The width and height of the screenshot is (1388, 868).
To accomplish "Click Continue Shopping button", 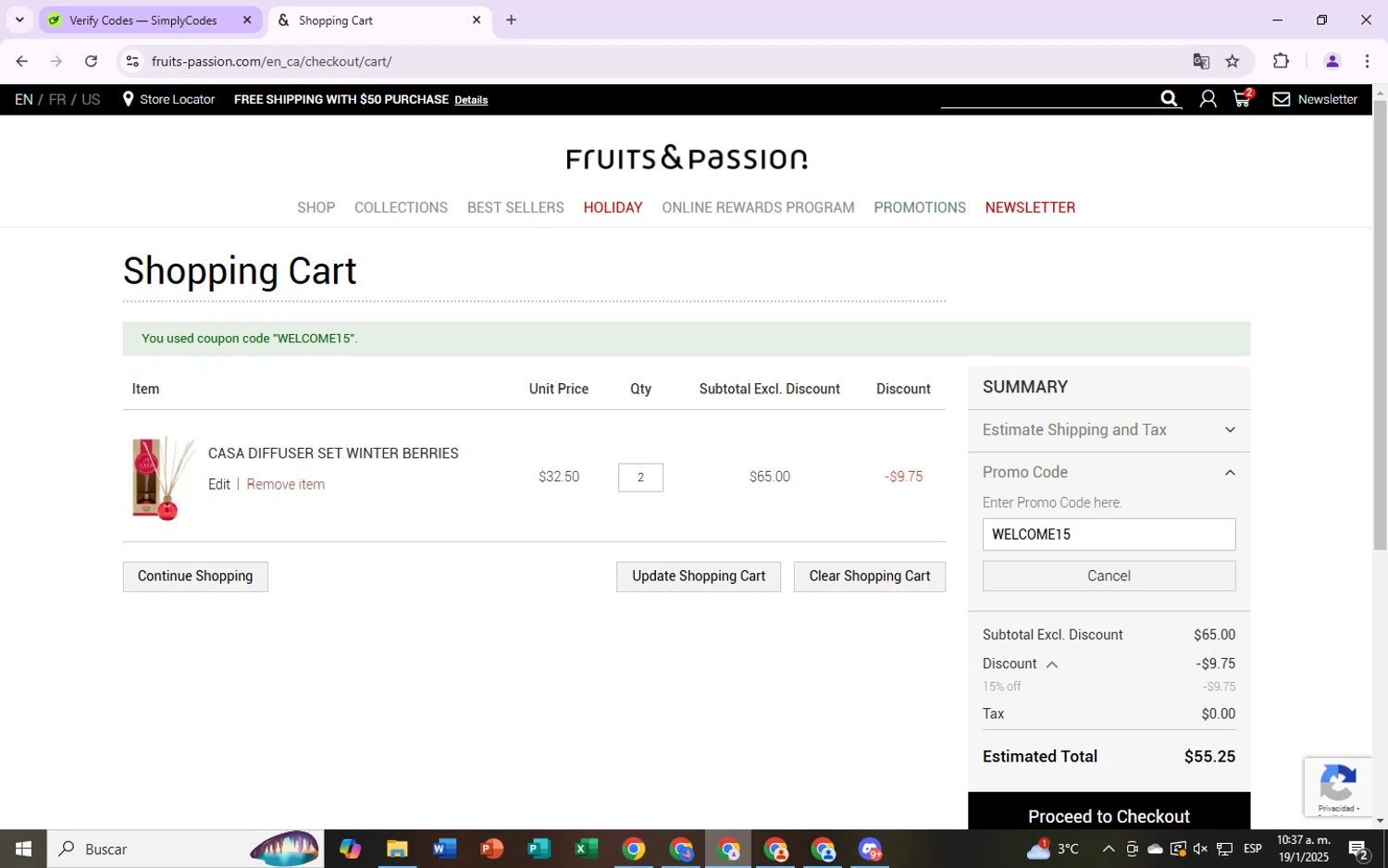I will coord(195,577).
